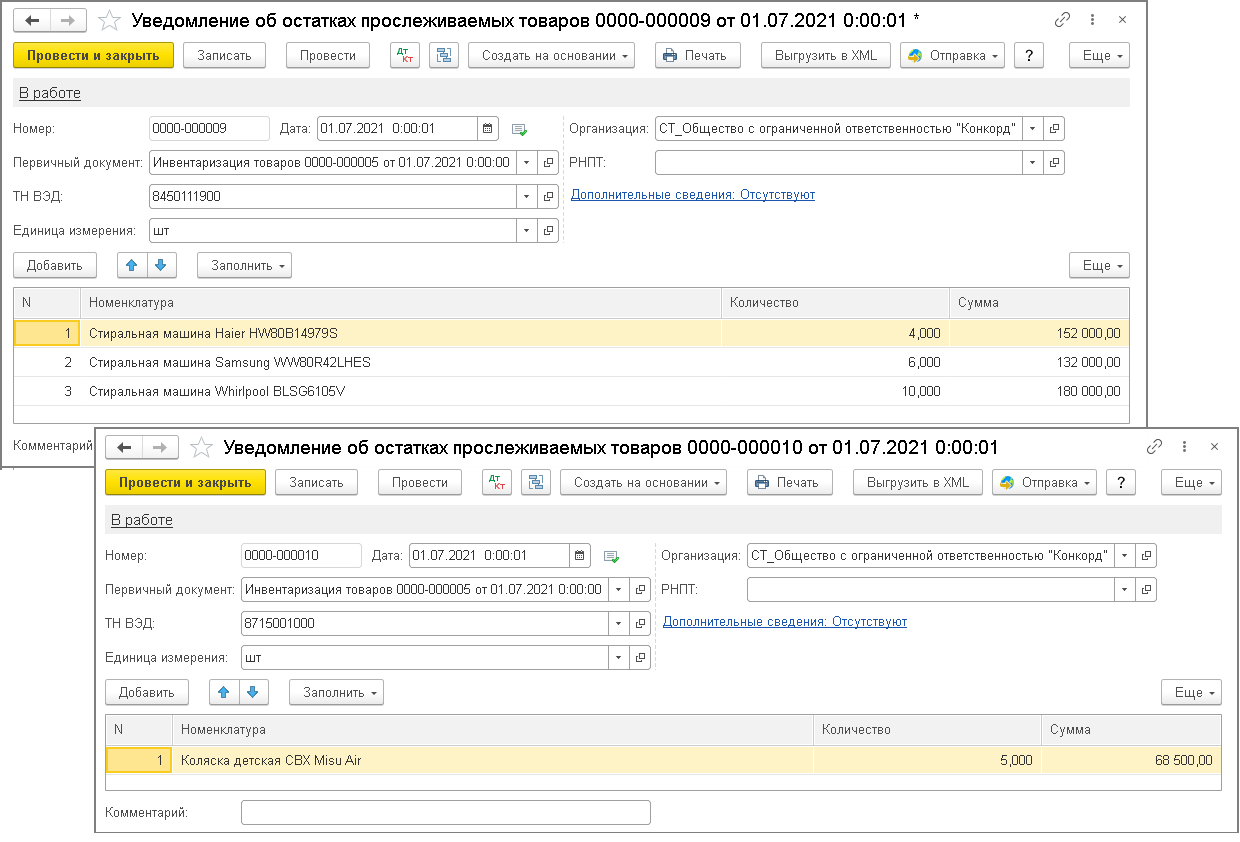
Task: Expand ТН ВЭД 8715001000 dropdown
Action: click(618, 623)
